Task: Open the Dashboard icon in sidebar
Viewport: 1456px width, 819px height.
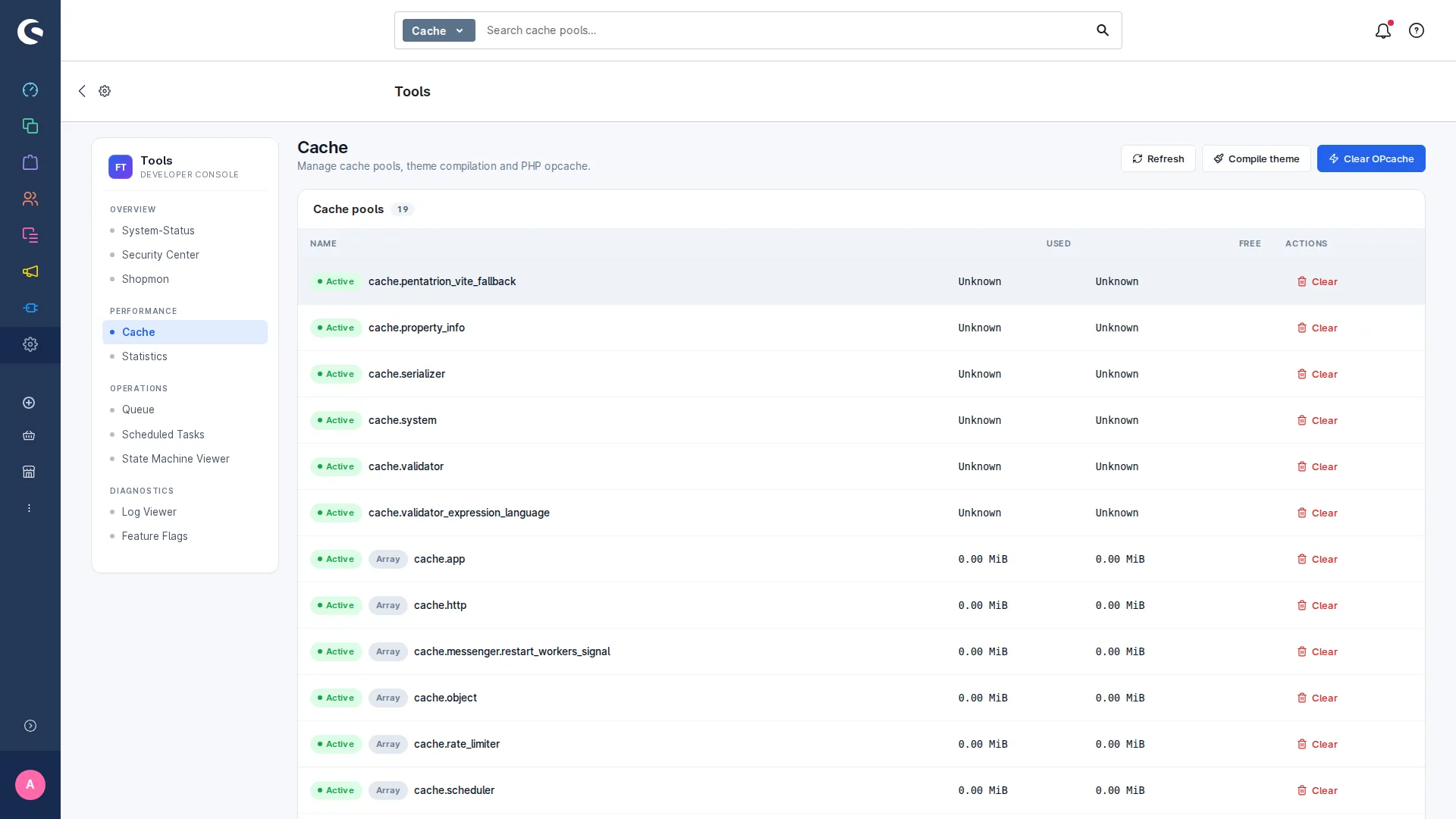Action: click(30, 89)
